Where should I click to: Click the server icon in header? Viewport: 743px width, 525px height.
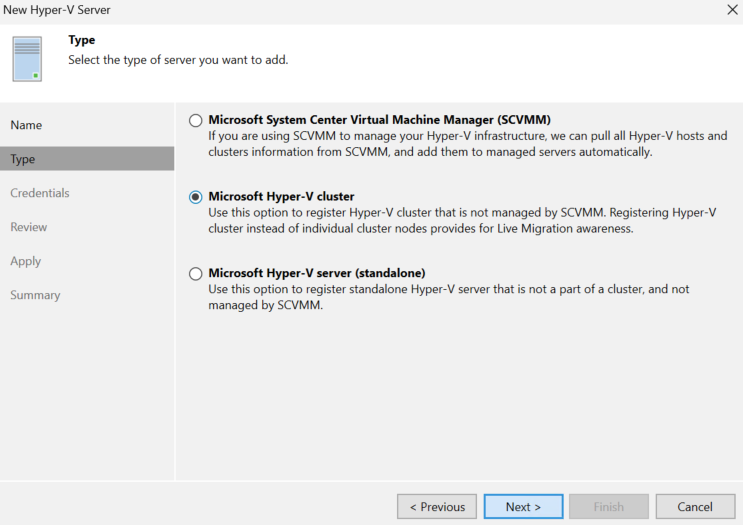pyautogui.click(x=27, y=59)
